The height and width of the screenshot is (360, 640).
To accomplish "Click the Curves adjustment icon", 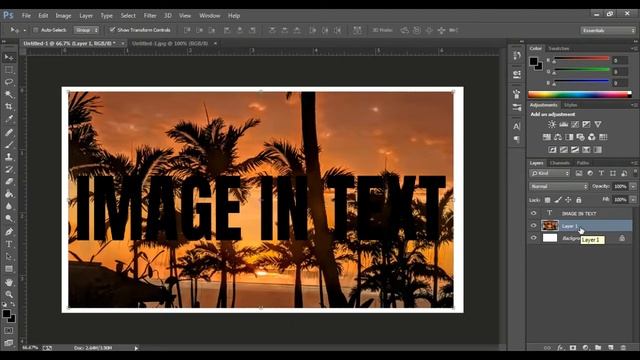I will [575, 124].
